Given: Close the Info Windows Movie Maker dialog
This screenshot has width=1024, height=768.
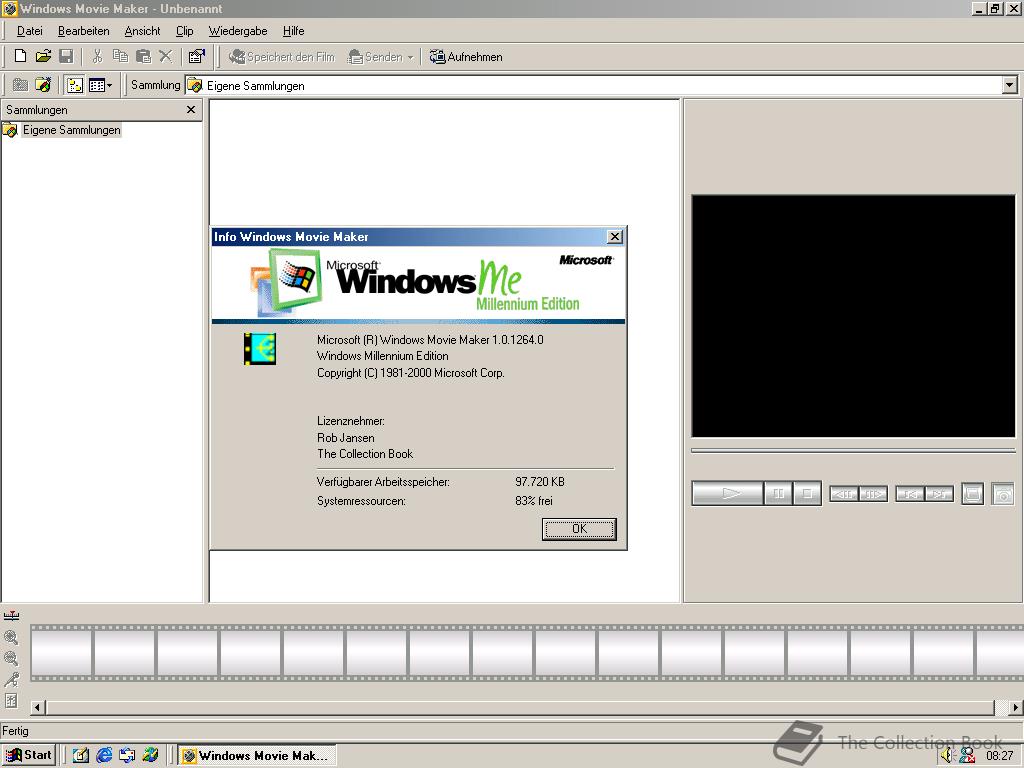Looking at the screenshot, I should pyautogui.click(x=615, y=236).
